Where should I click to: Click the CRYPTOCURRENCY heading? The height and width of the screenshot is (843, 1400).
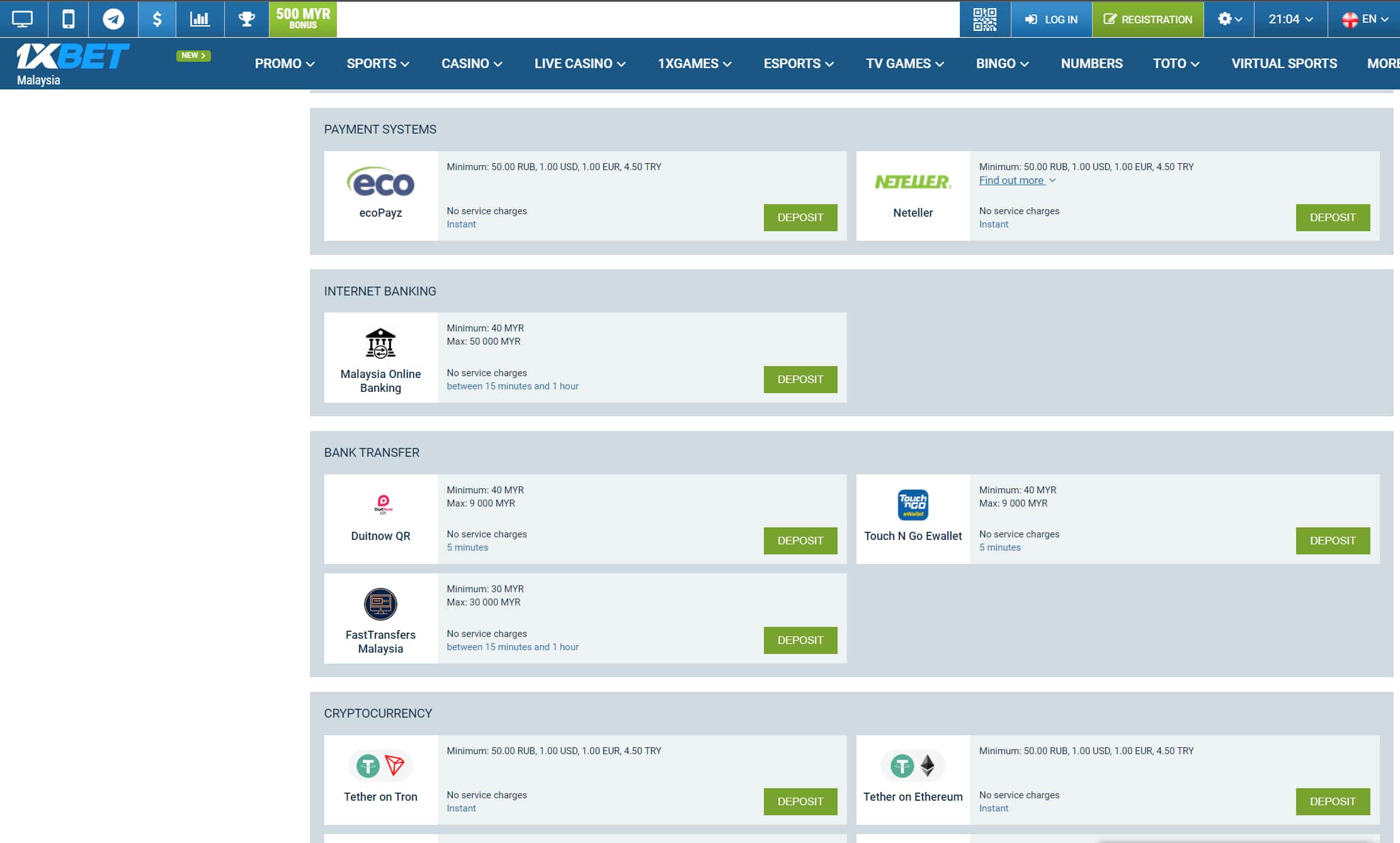378,713
